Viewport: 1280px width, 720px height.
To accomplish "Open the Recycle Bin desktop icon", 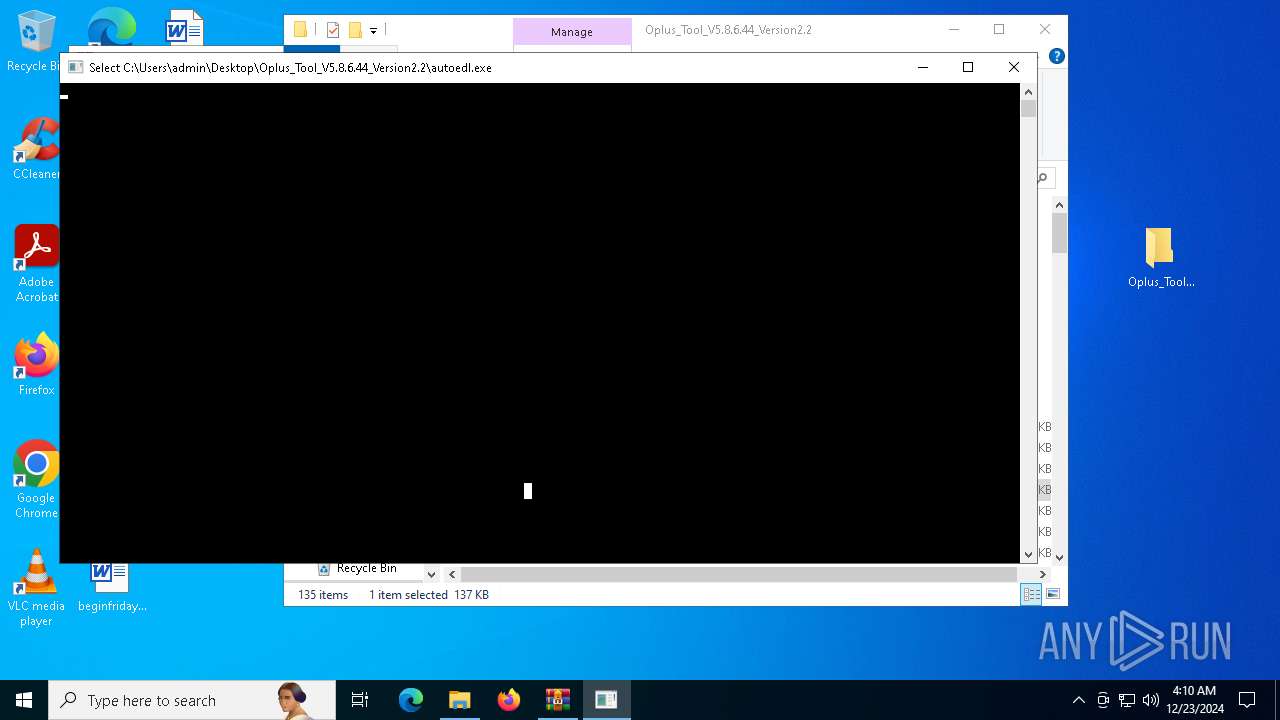I will tap(36, 41).
